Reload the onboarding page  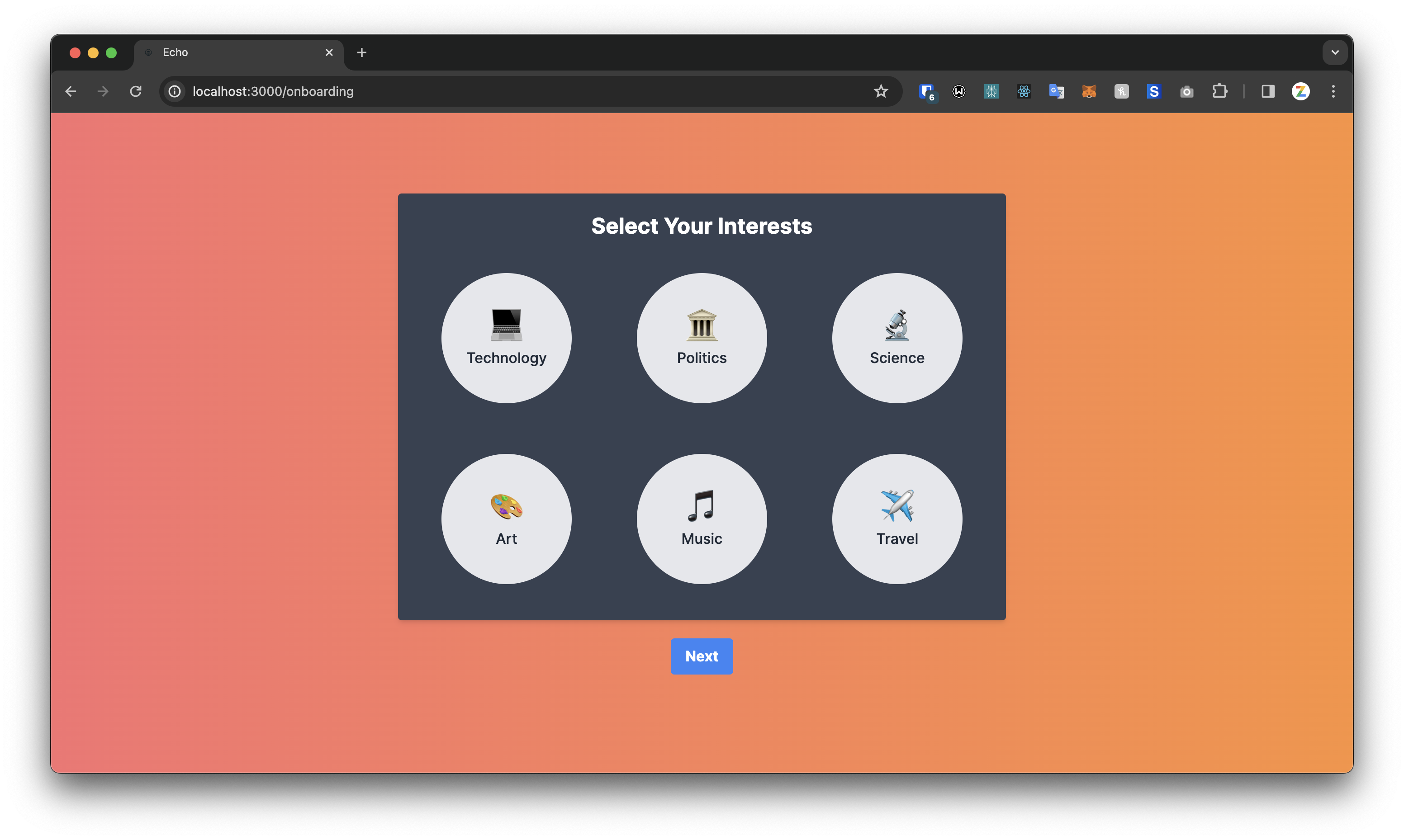pyautogui.click(x=136, y=91)
